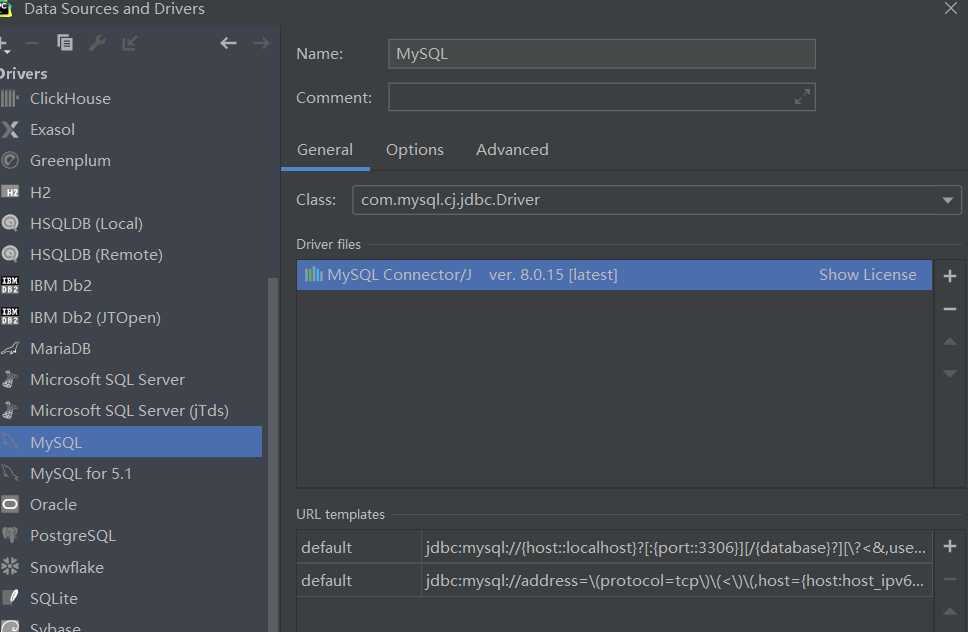Click the Exasol X icon
This screenshot has width=968, height=632.
pyautogui.click(x=9, y=130)
